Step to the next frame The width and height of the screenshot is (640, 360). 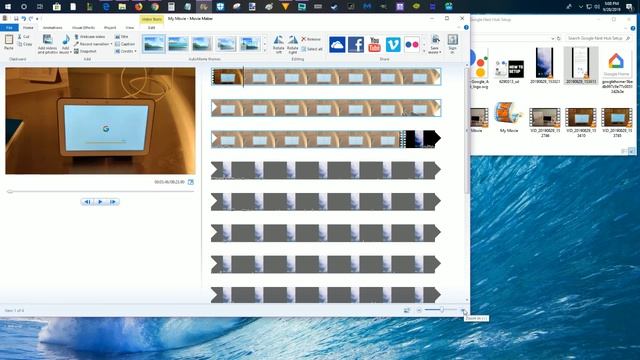pyautogui.click(x=113, y=202)
